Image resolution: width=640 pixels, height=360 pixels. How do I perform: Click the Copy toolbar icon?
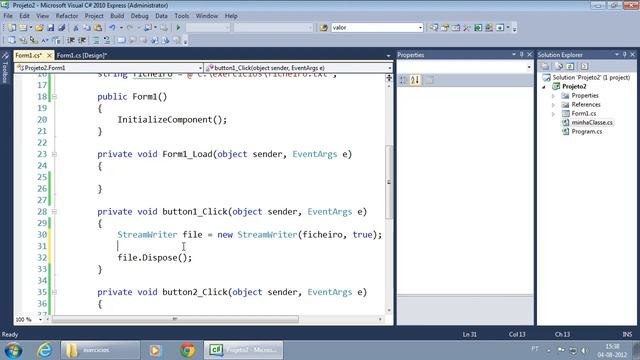point(87,28)
